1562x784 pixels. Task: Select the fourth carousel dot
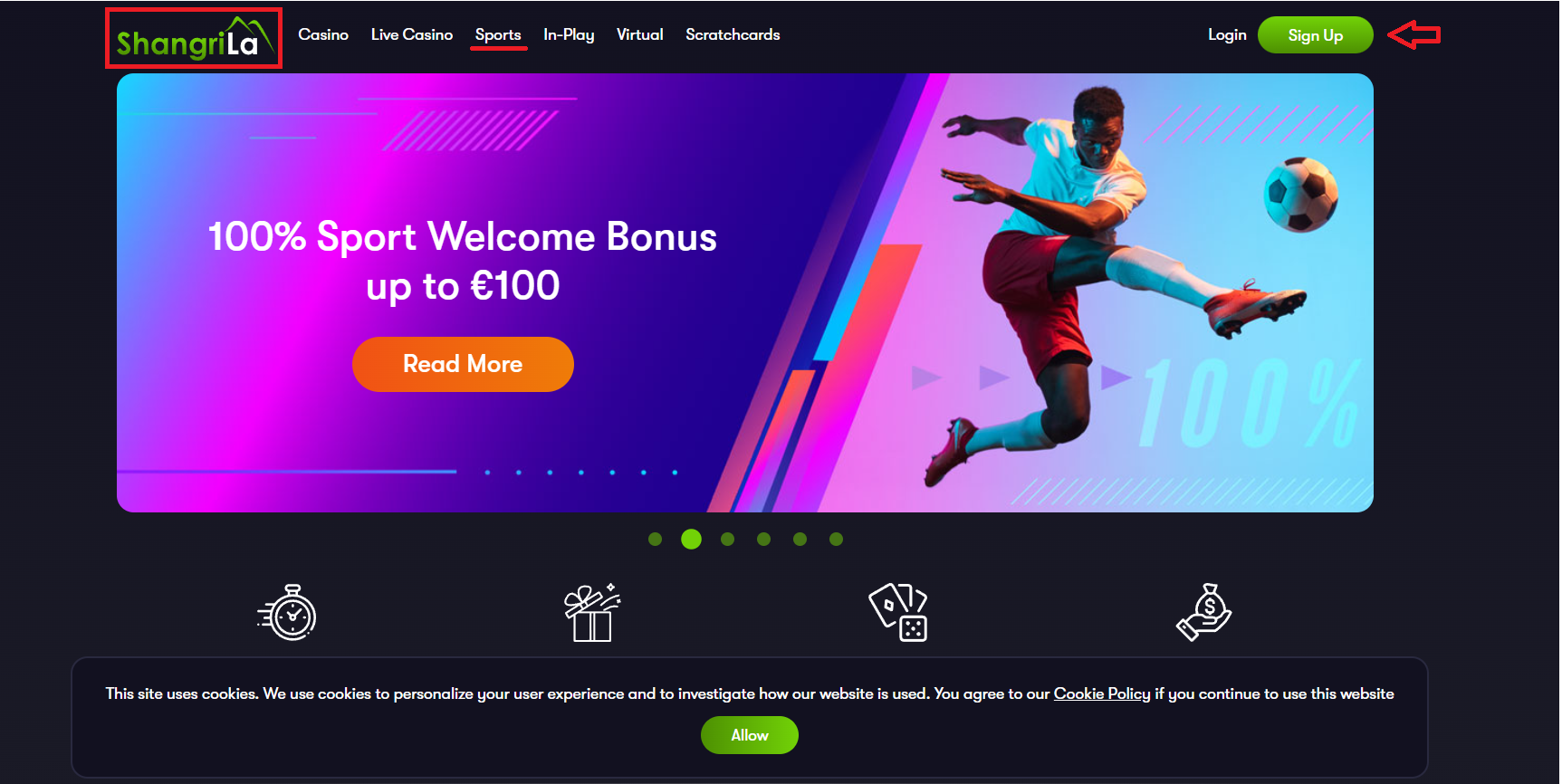764,540
